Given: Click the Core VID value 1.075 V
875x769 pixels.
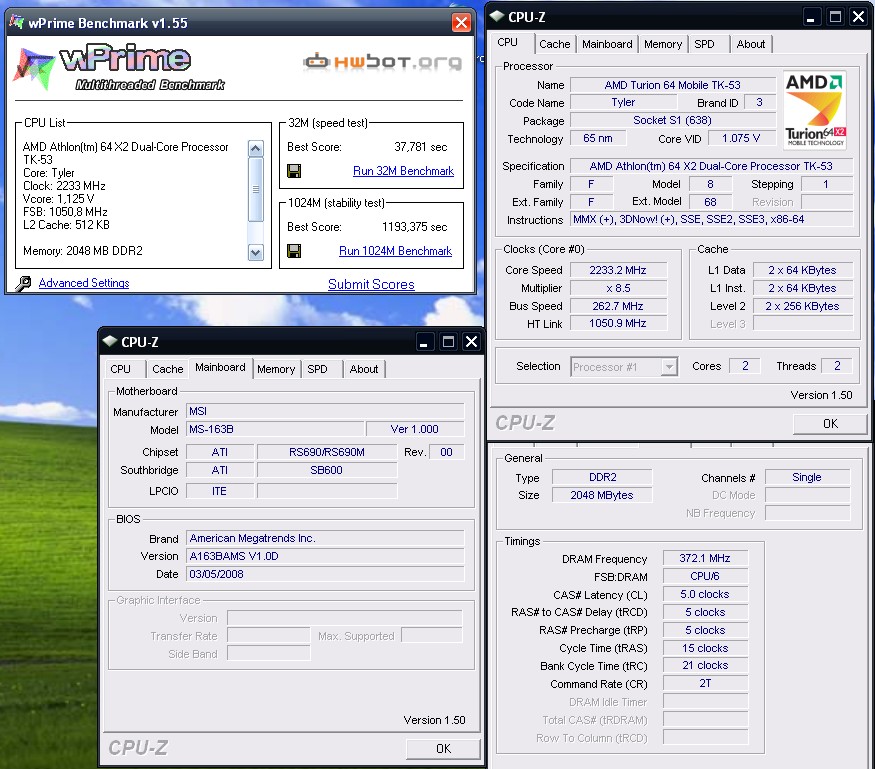Looking at the screenshot, I should [x=741, y=138].
